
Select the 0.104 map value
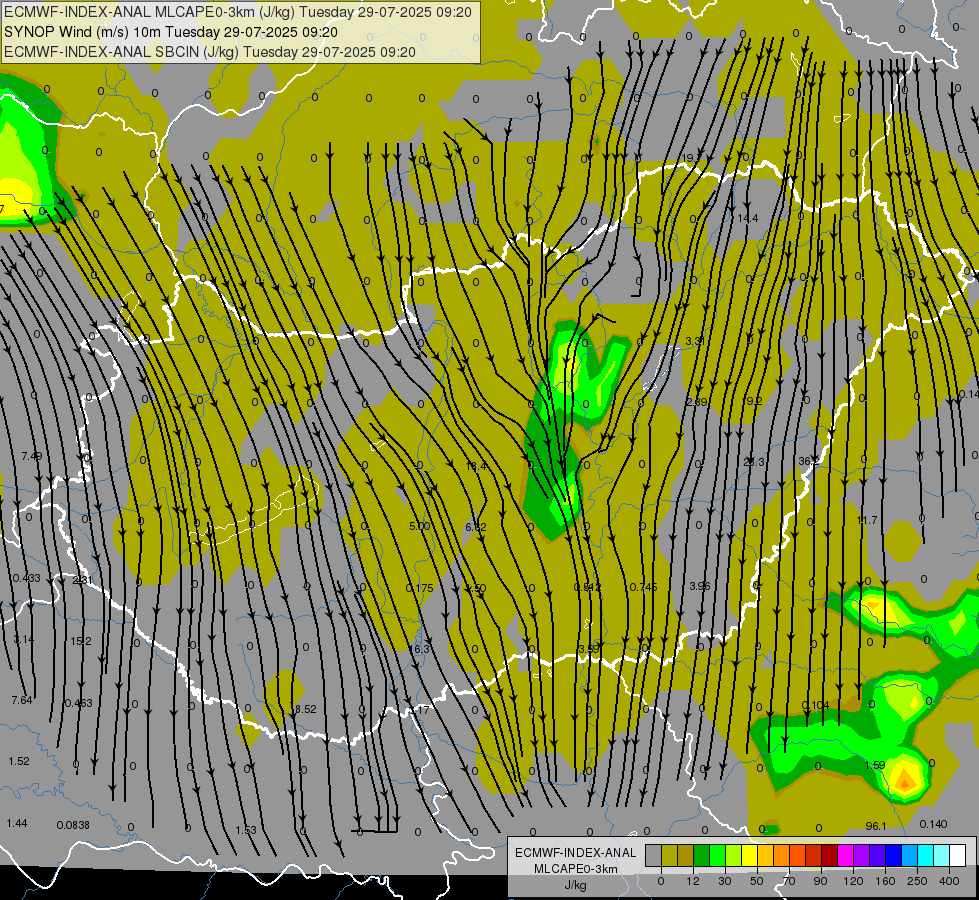tap(815, 706)
